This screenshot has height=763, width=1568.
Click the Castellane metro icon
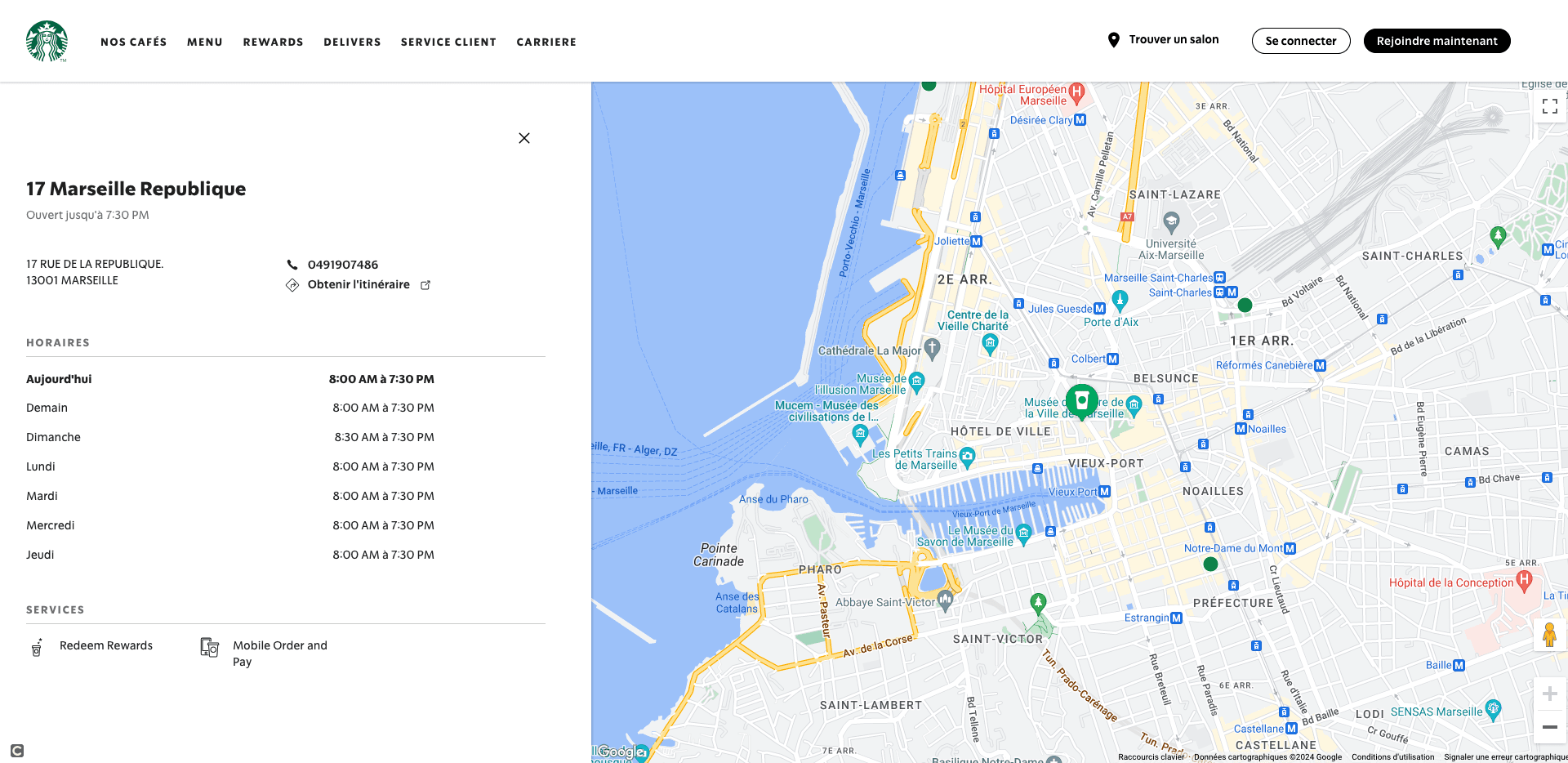(1292, 729)
